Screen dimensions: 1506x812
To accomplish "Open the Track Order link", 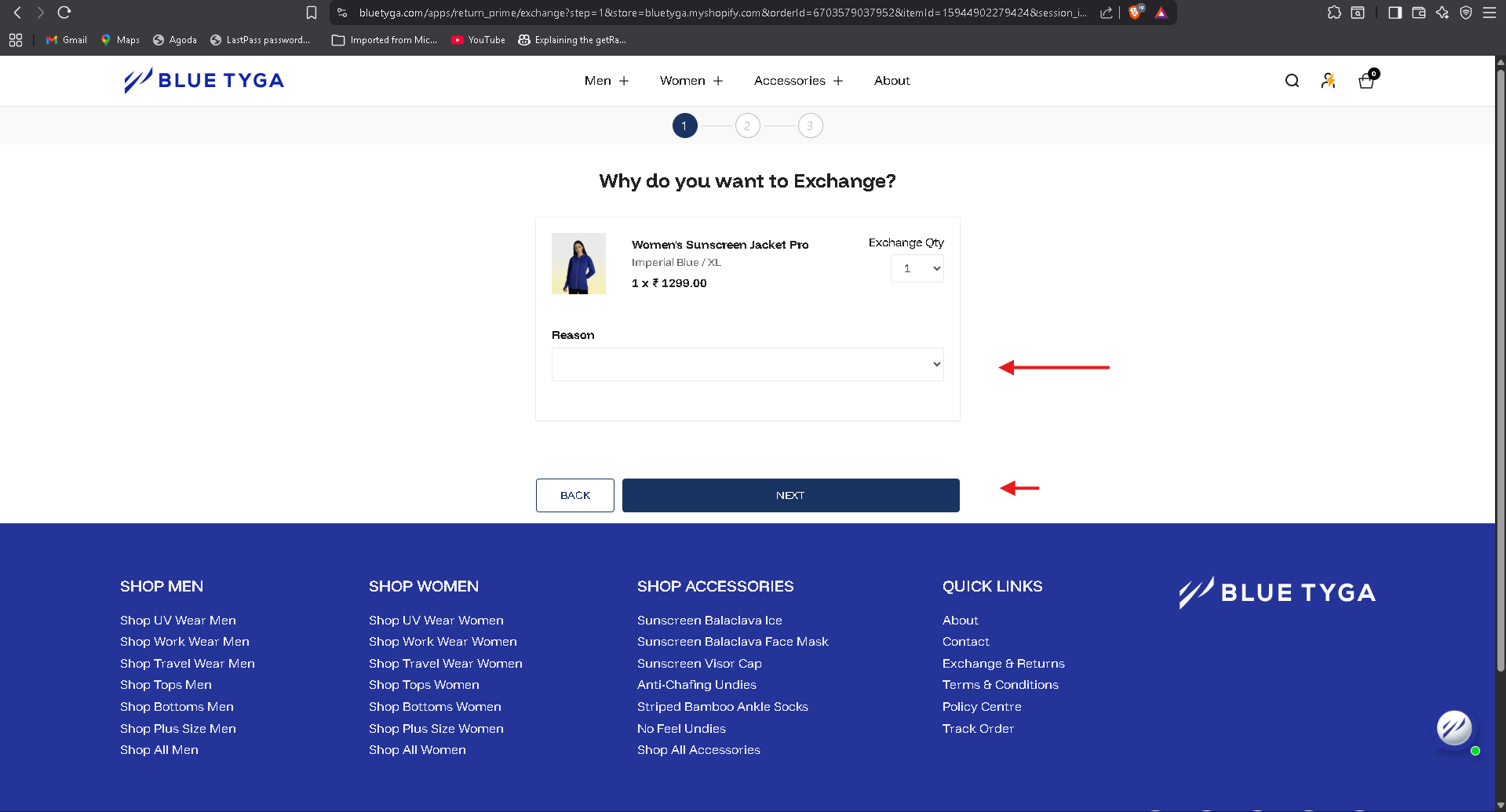I will tap(978, 729).
